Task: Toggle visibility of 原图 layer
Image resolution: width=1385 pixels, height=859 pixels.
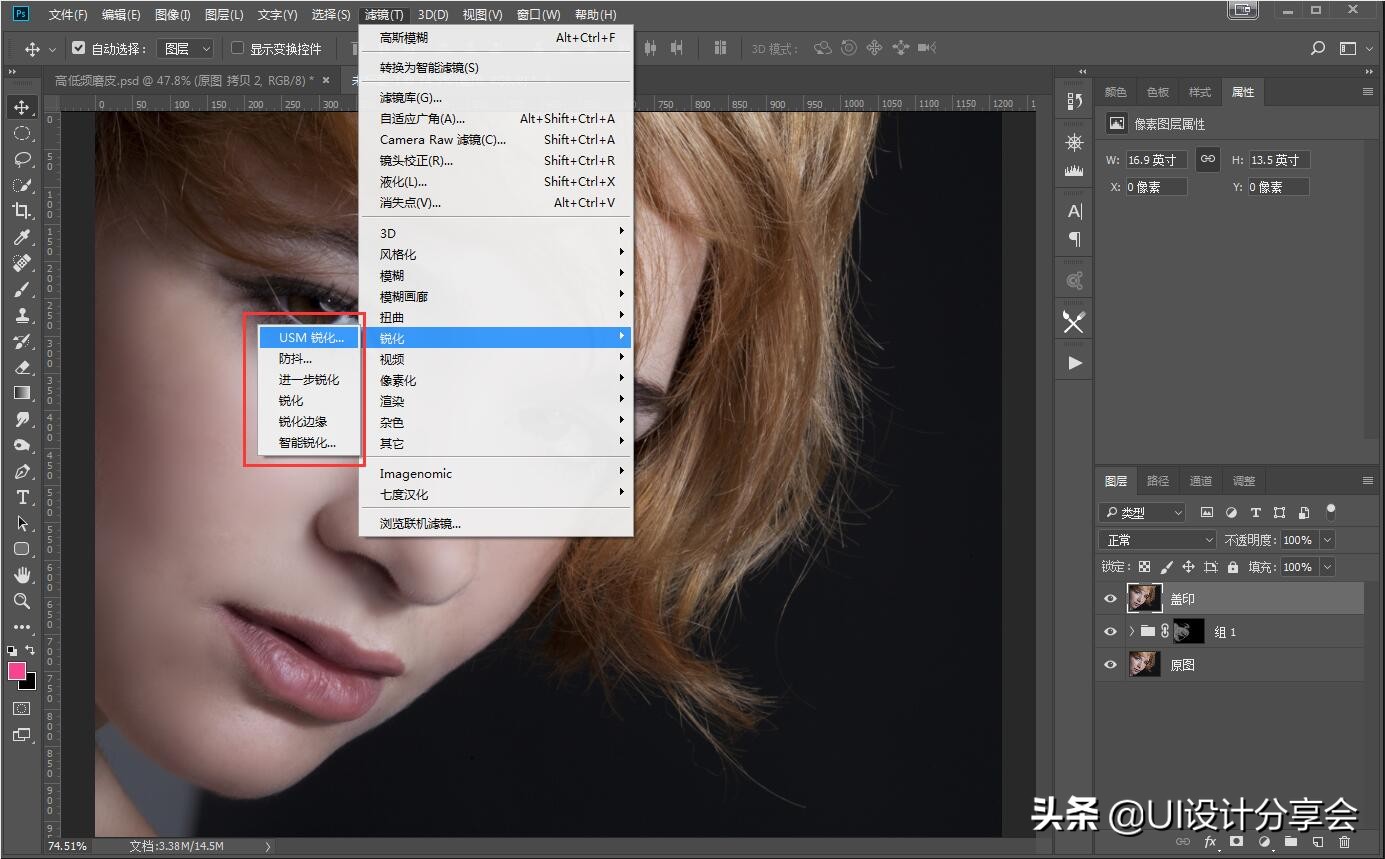Action: (1110, 665)
